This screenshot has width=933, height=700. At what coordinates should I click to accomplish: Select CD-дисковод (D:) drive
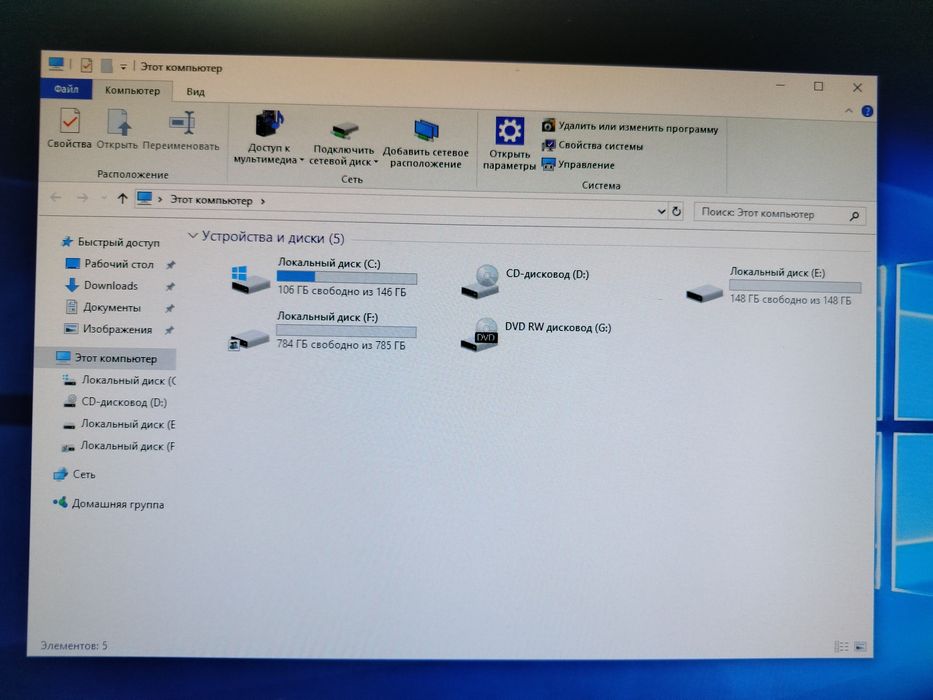pos(526,281)
